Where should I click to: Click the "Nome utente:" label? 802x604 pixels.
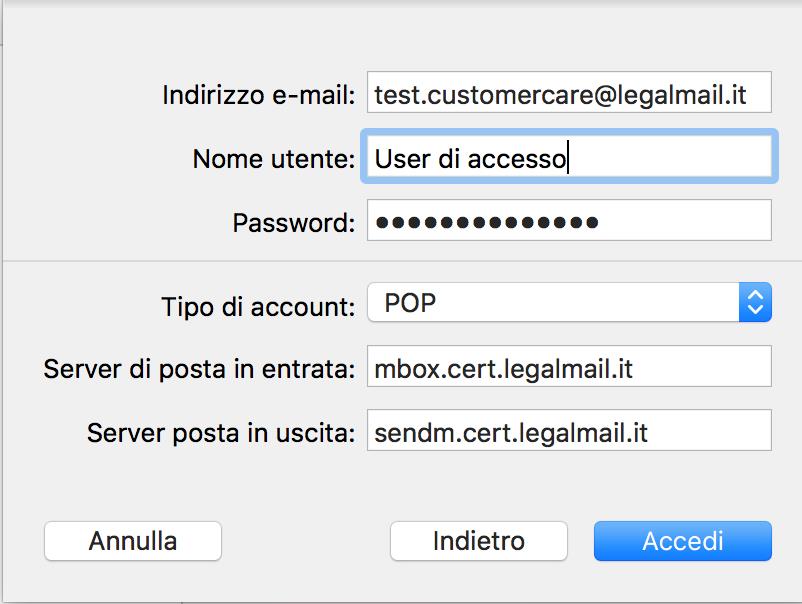point(273,159)
